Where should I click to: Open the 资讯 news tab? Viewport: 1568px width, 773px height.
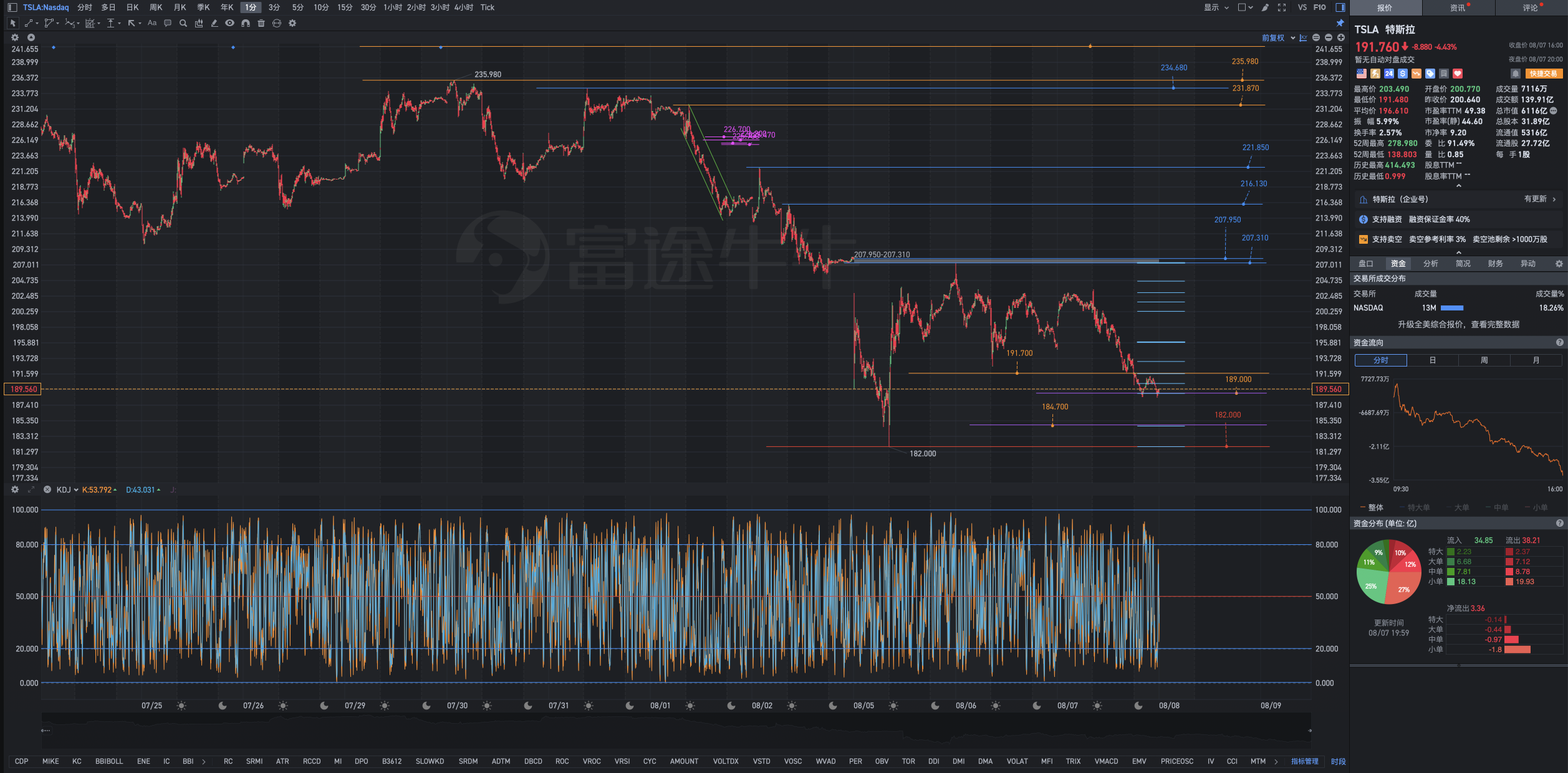tap(1458, 7)
